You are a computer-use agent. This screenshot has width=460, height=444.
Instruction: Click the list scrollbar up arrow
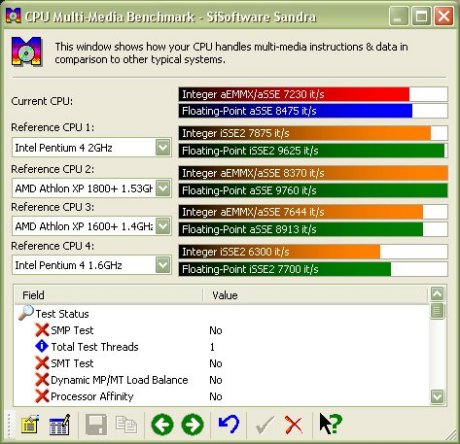click(x=437, y=294)
